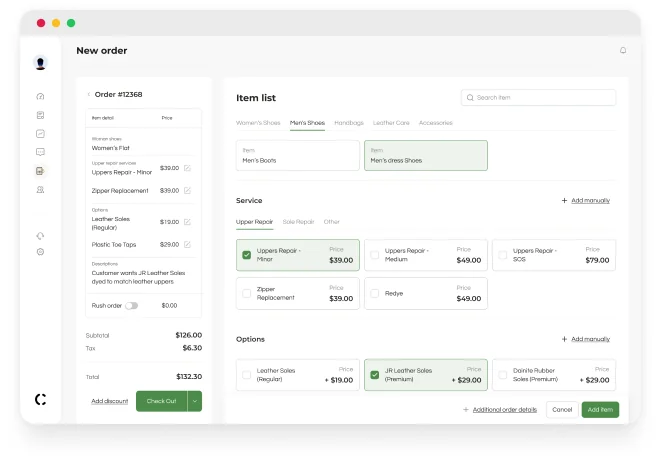Select the highlighted new order icon in sidebar
Screen dimensions: 661x464
[x=40, y=171]
